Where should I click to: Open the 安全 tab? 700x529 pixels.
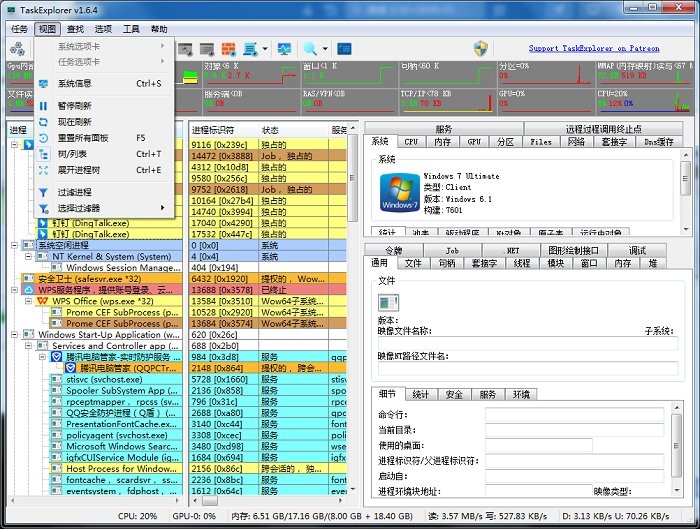point(454,395)
